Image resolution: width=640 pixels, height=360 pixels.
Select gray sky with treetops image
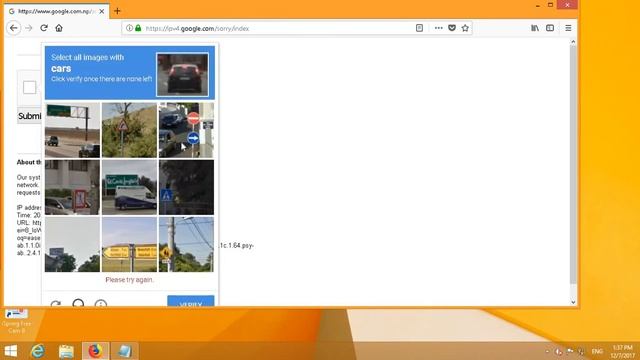point(72,244)
